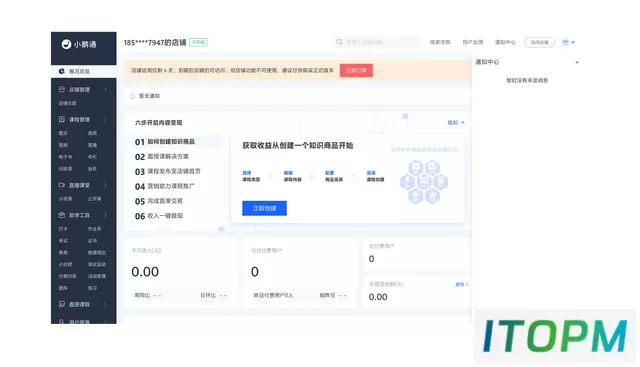Open the 商家学院 top navigation link
This screenshot has width=640, height=367.
(440, 42)
